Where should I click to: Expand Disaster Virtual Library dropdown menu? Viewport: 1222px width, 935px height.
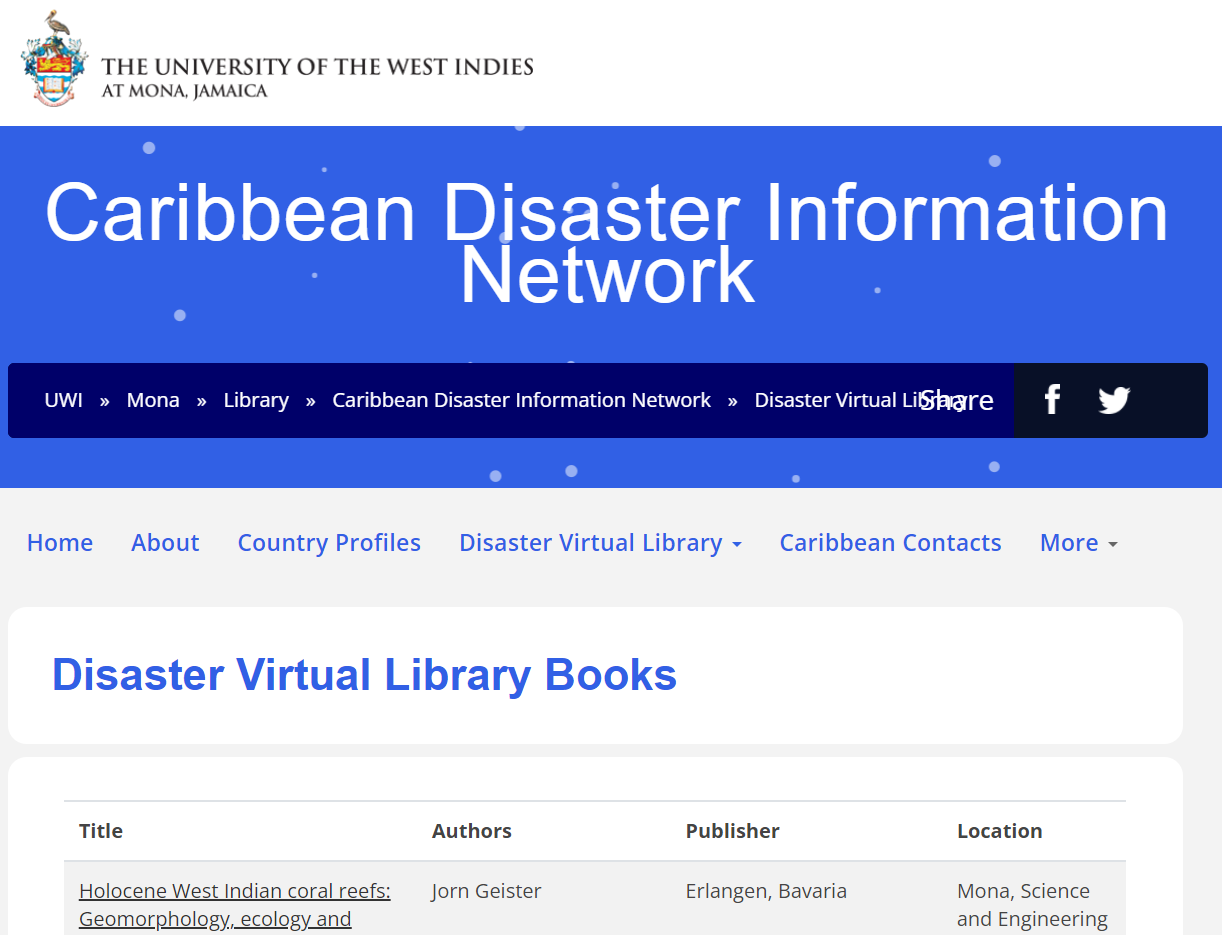[600, 542]
